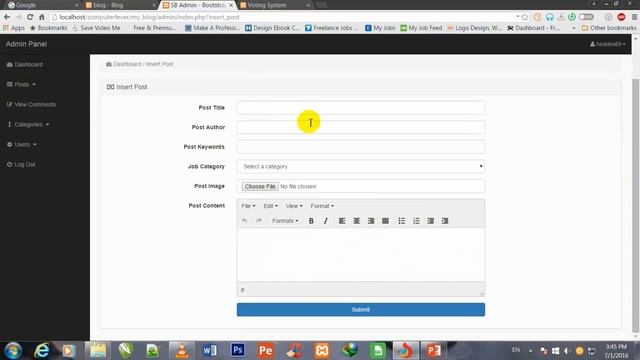Open the My Jobs bookmark
Screen dimensions: 640x360
(x=380, y=28)
